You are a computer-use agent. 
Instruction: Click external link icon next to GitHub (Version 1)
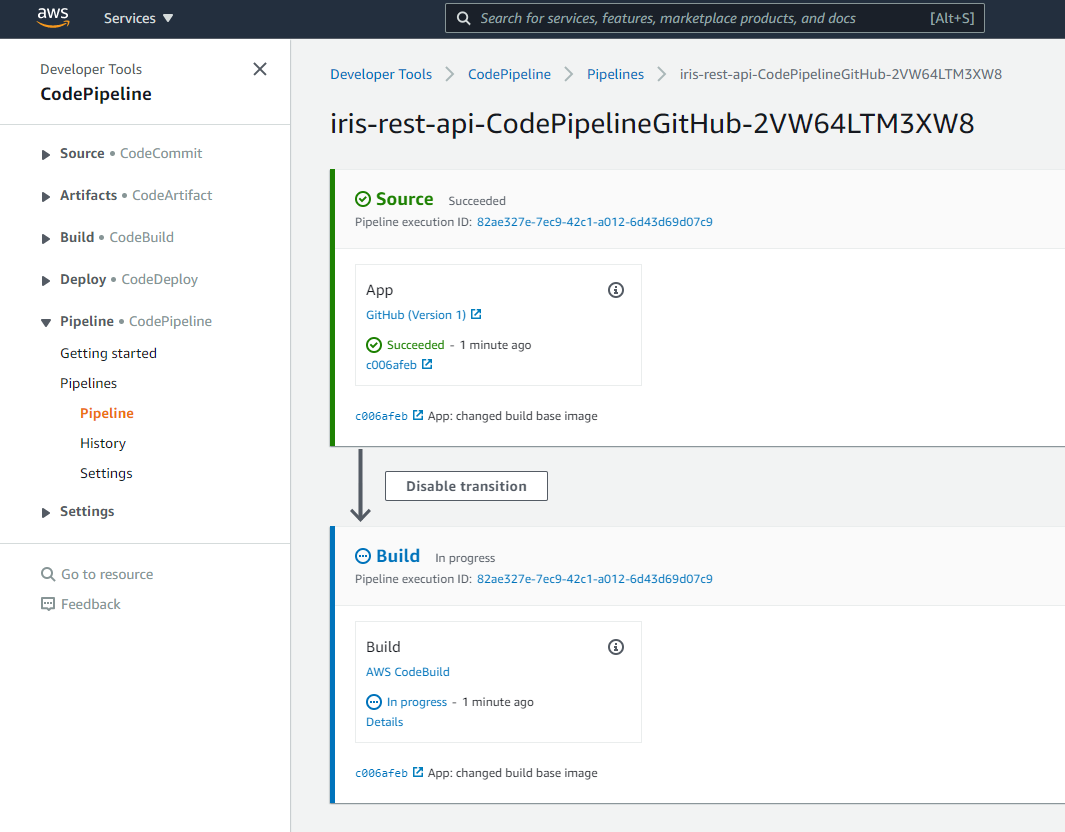[476, 315]
